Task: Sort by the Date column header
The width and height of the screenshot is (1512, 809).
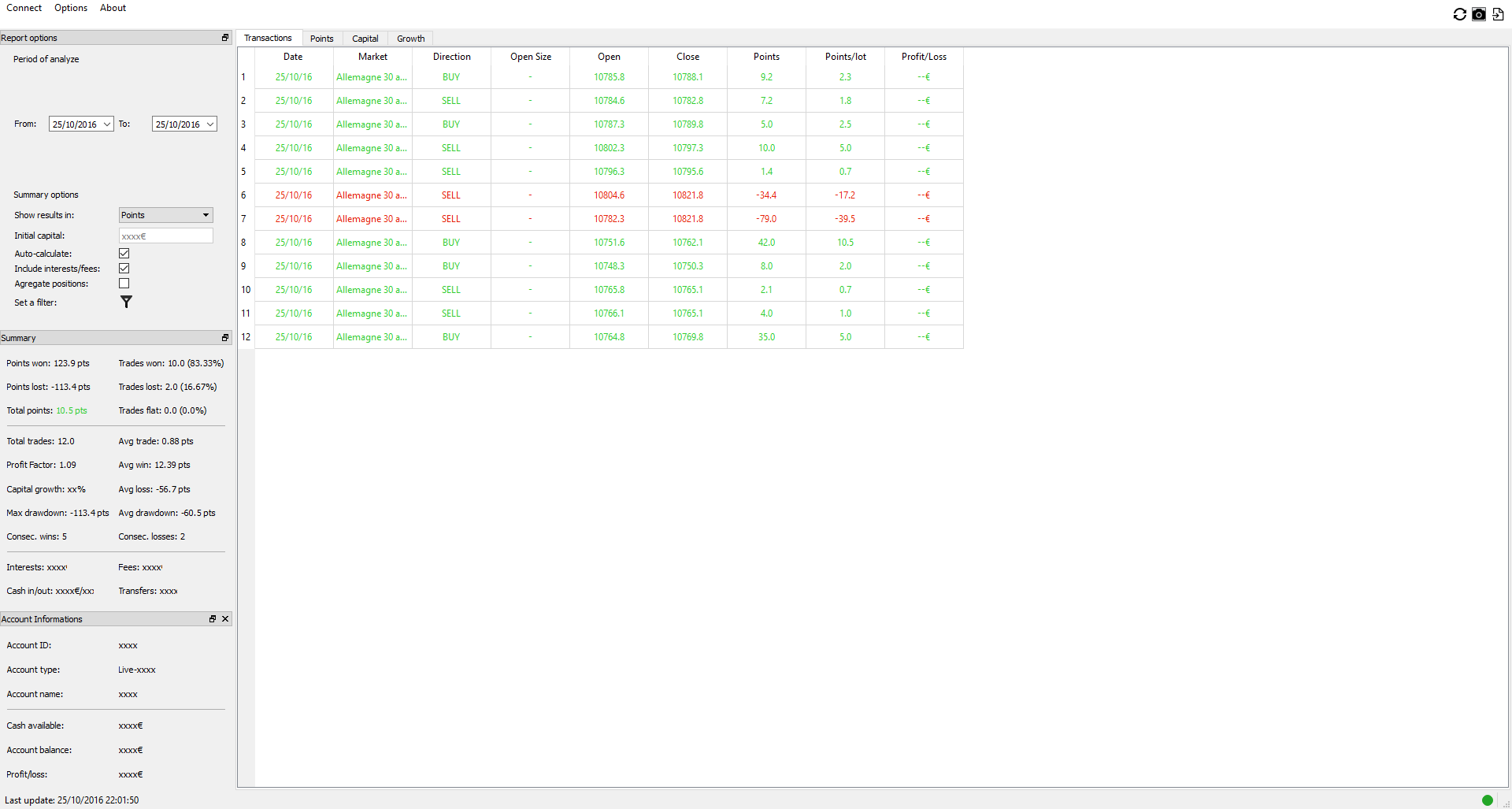Action: tap(294, 57)
